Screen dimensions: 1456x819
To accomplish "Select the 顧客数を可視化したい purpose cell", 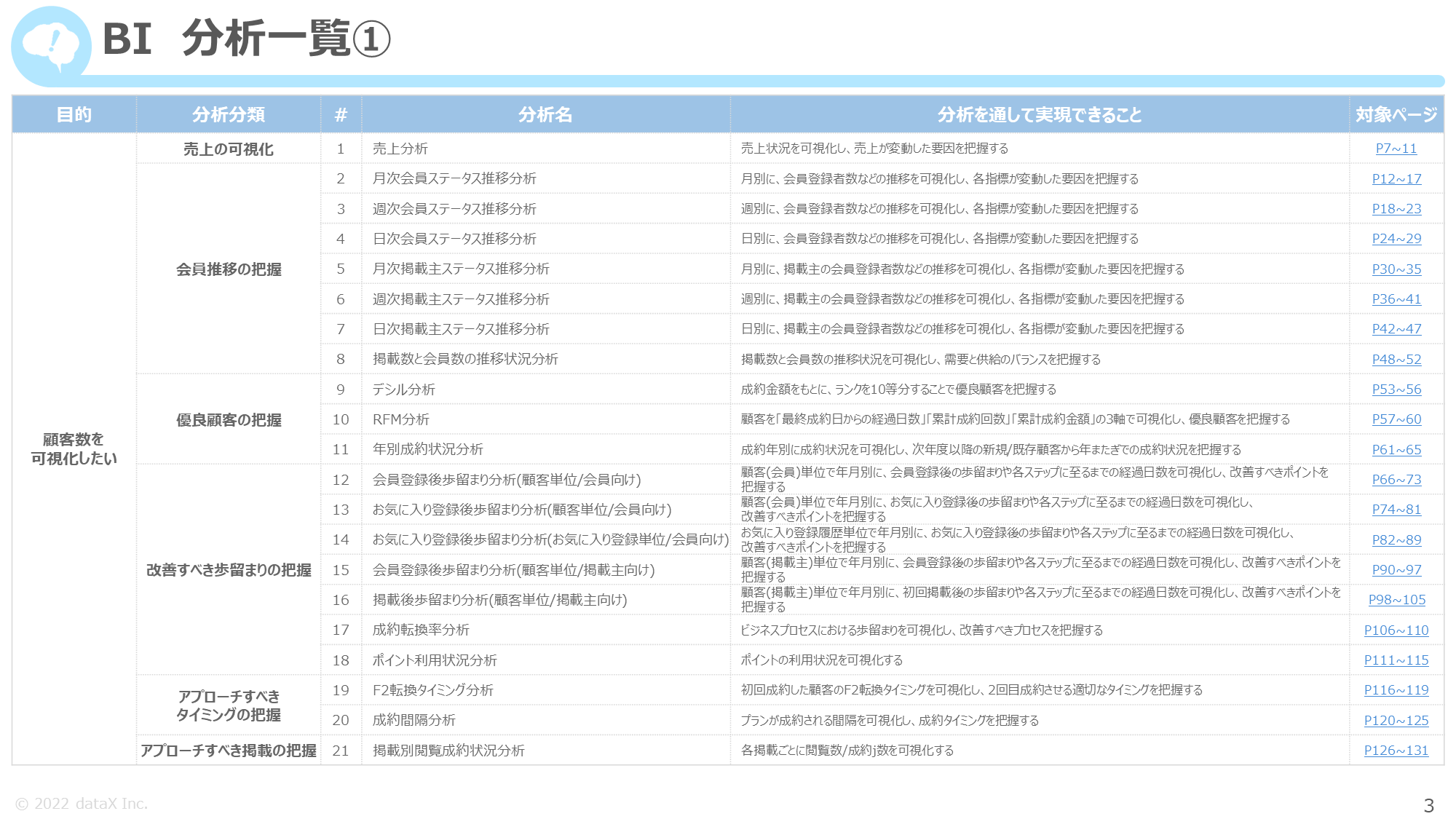I will point(74,449).
